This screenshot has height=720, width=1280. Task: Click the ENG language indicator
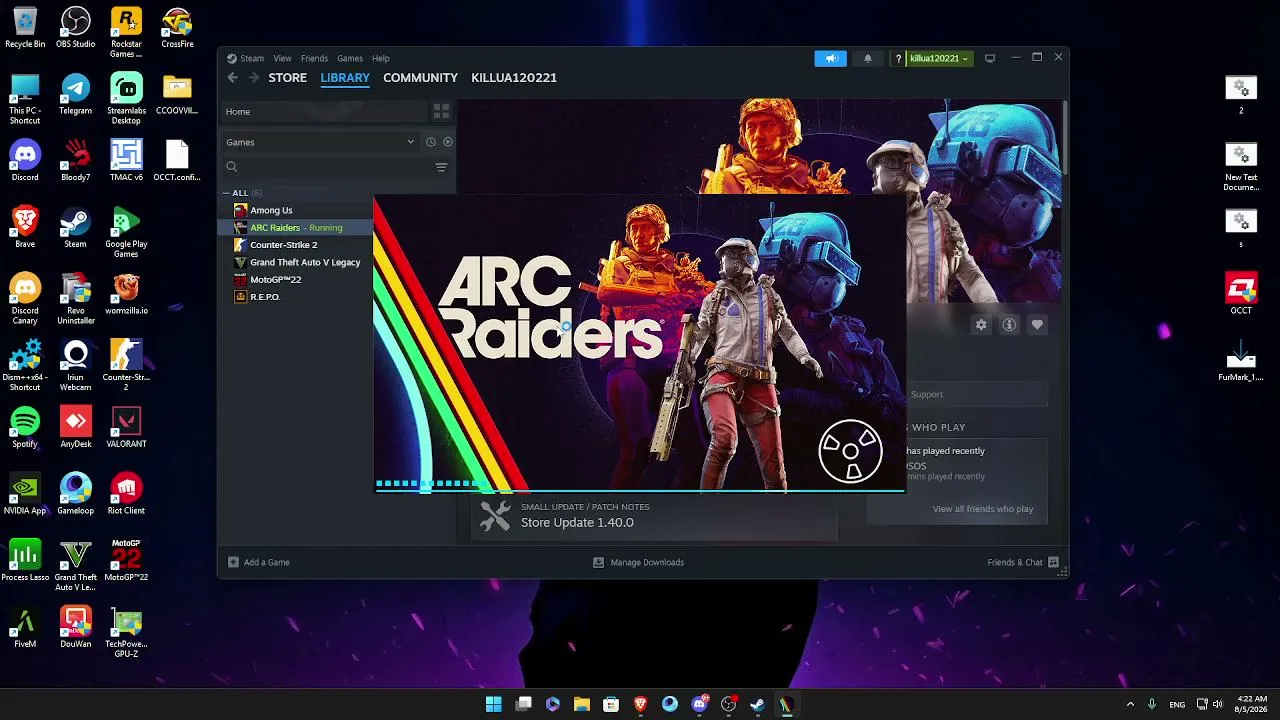coord(1177,704)
